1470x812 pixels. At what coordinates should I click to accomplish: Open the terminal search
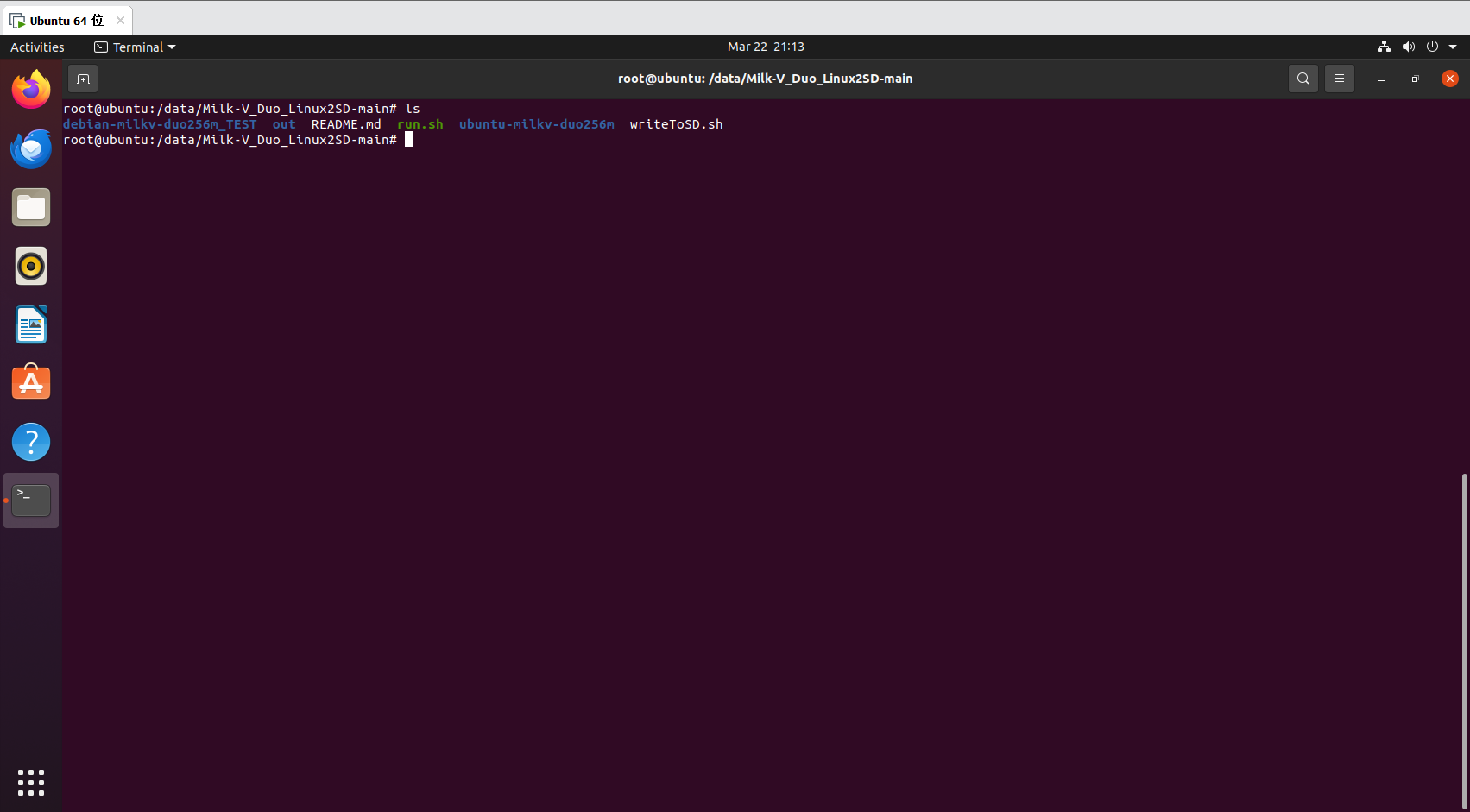pos(1303,79)
